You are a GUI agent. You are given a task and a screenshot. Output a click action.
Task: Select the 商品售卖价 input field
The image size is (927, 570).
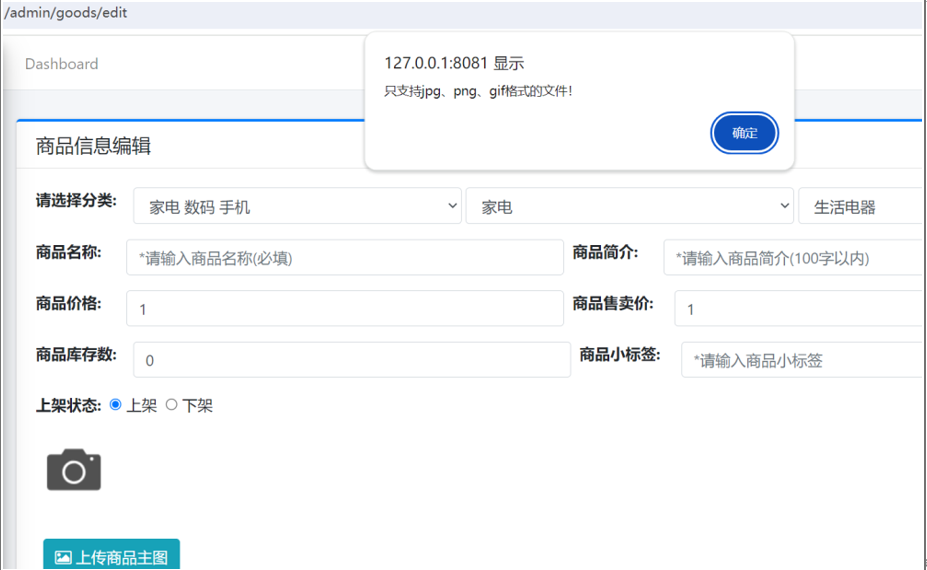(800, 309)
